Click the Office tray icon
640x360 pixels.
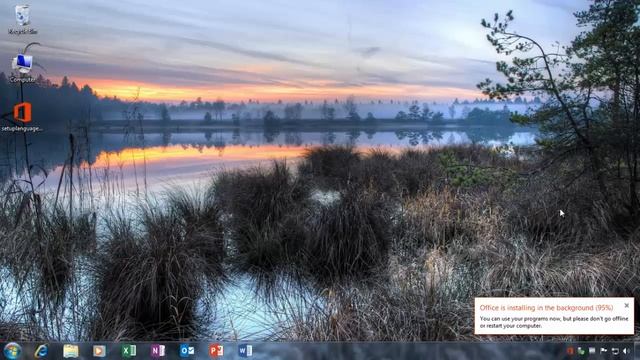570,351
